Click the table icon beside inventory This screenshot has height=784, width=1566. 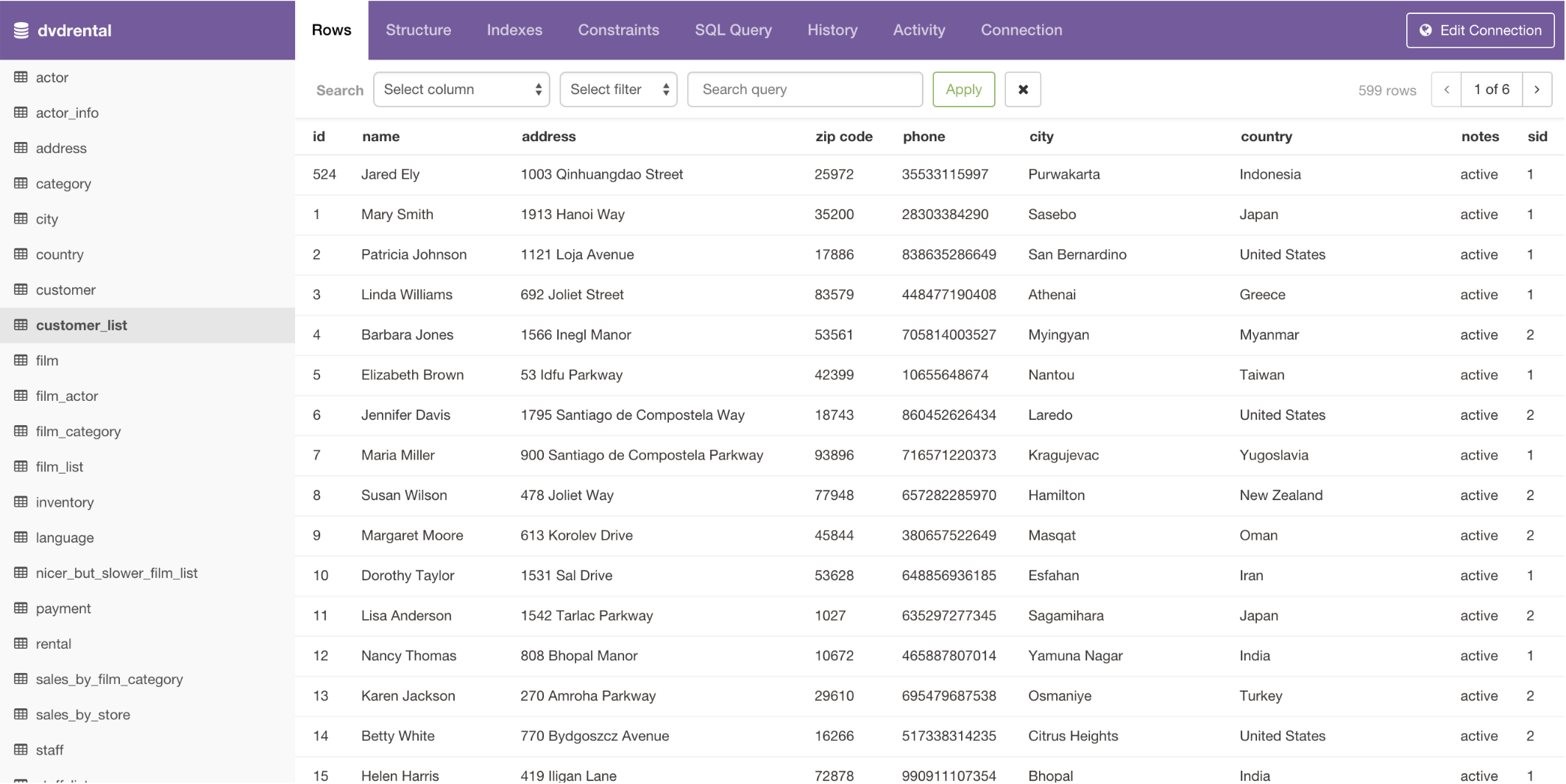click(21, 502)
